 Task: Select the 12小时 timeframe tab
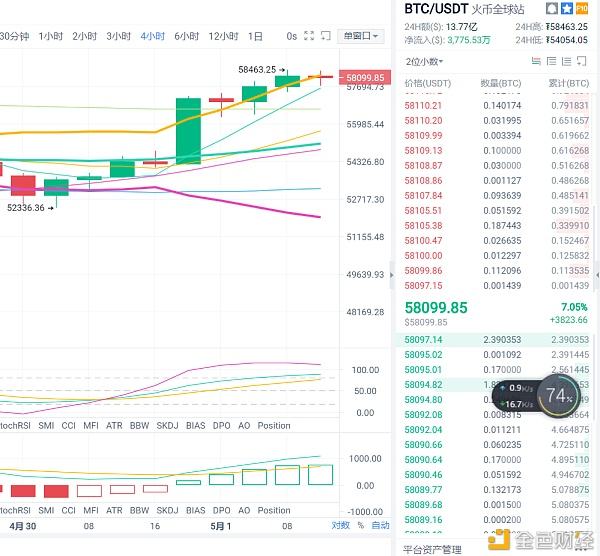(x=222, y=36)
